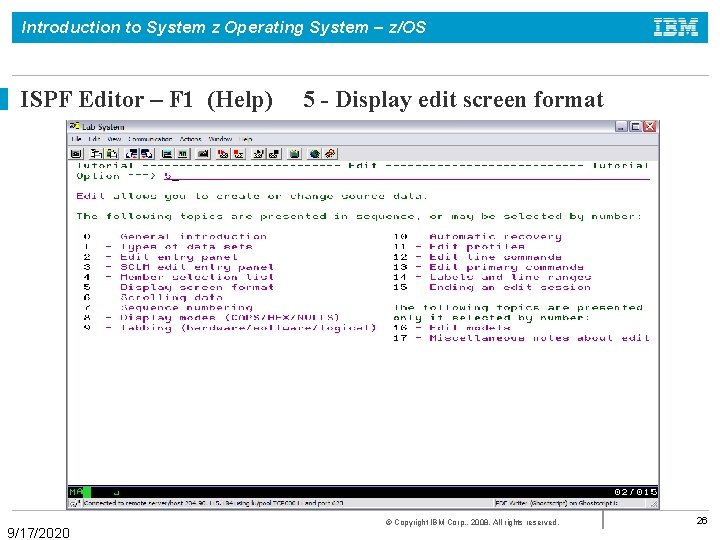Click the 'Connected to remote server' status text
Image resolution: width=720 pixels, height=540 pixels.
tap(214, 503)
